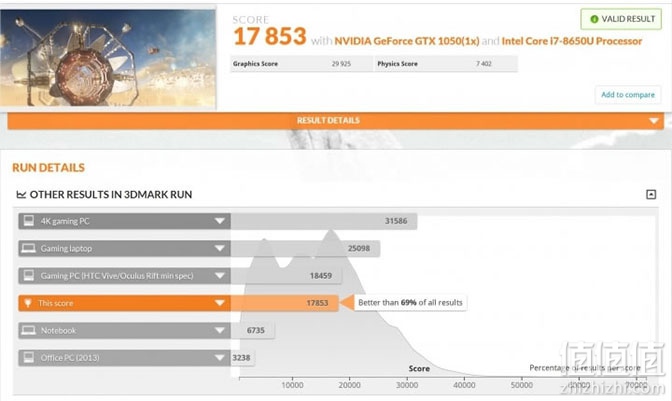Click the Intel Core i7-8650U Processor link
Image resolution: width=672 pixels, height=401 pixels.
click(572, 41)
